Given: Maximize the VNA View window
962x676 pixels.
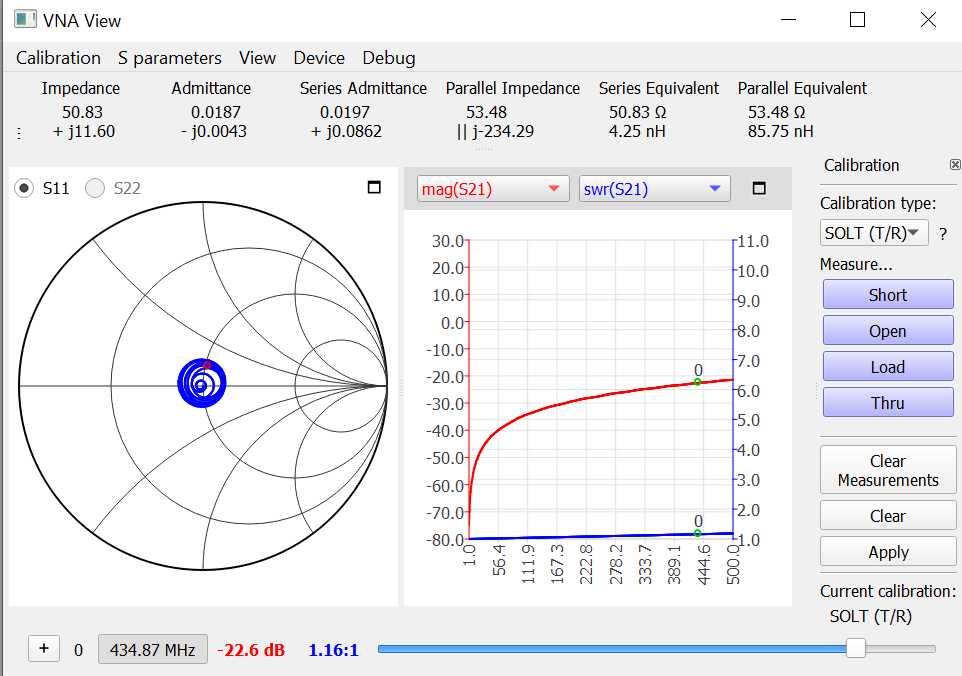Looking at the screenshot, I should [858, 20].
